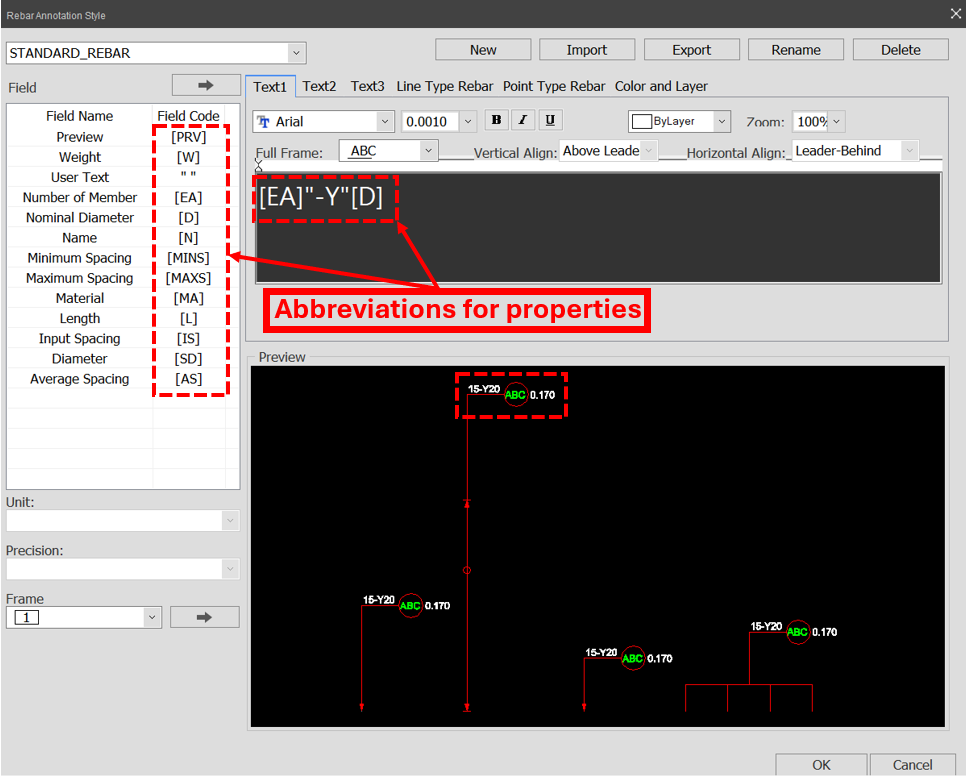Open the Line Type Rebar tab

(445, 86)
